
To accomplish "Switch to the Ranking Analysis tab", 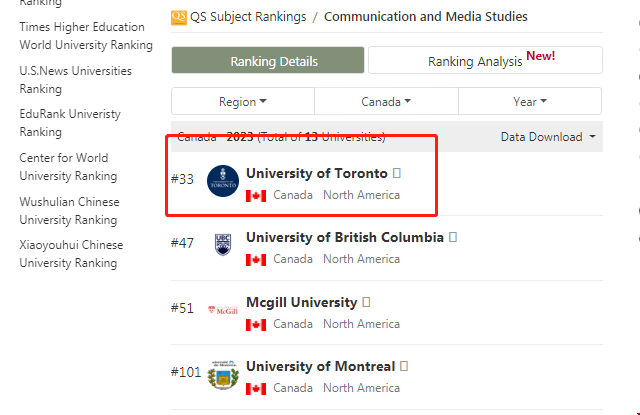I will [485, 60].
